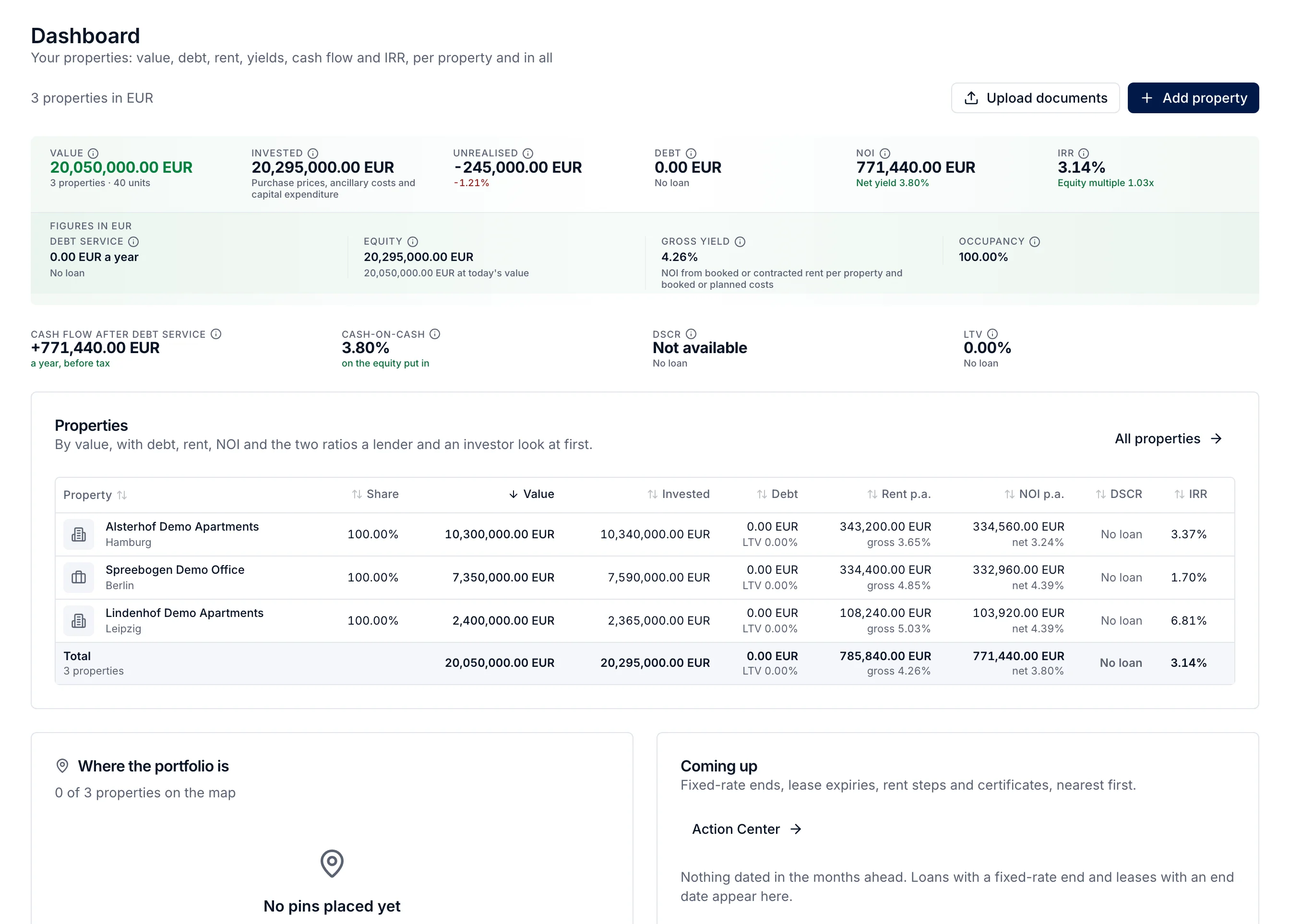
Task: Click the info icon next to LTV
Action: pos(992,334)
